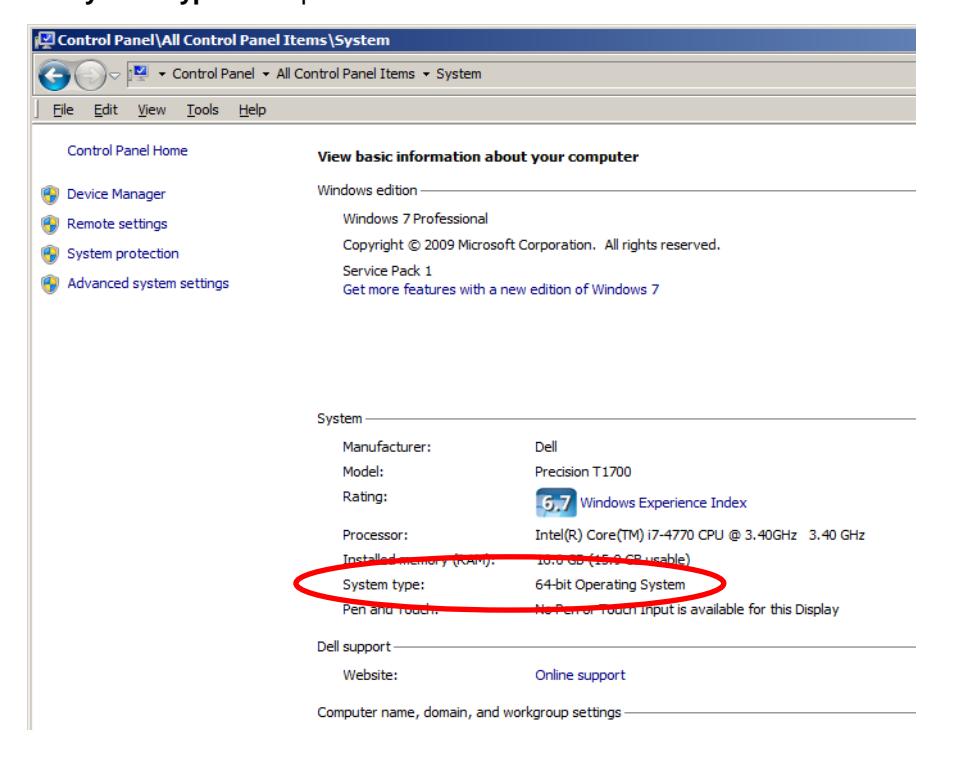Go back with the blue Back arrow

coord(54,76)
